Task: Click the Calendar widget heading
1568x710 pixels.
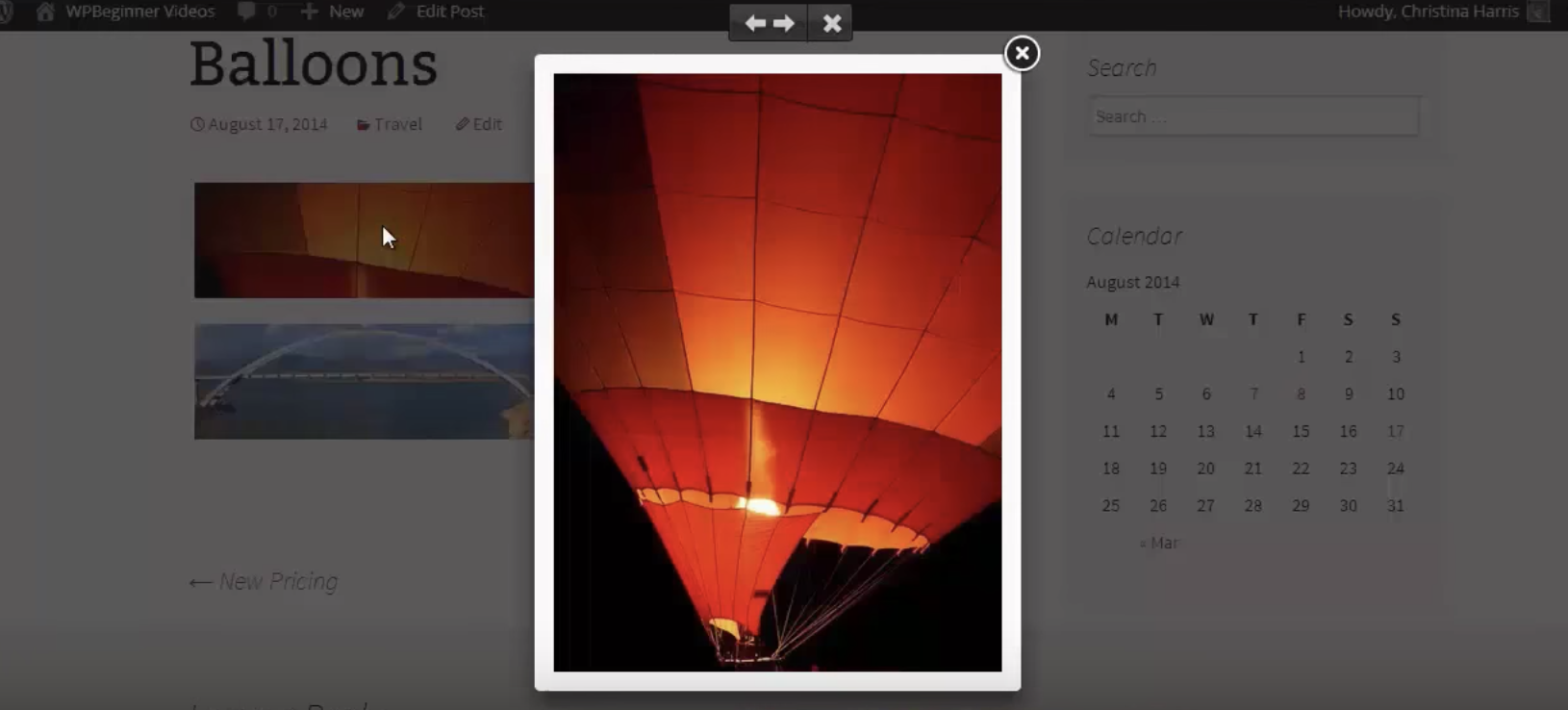Action: tap(1134, 236)
